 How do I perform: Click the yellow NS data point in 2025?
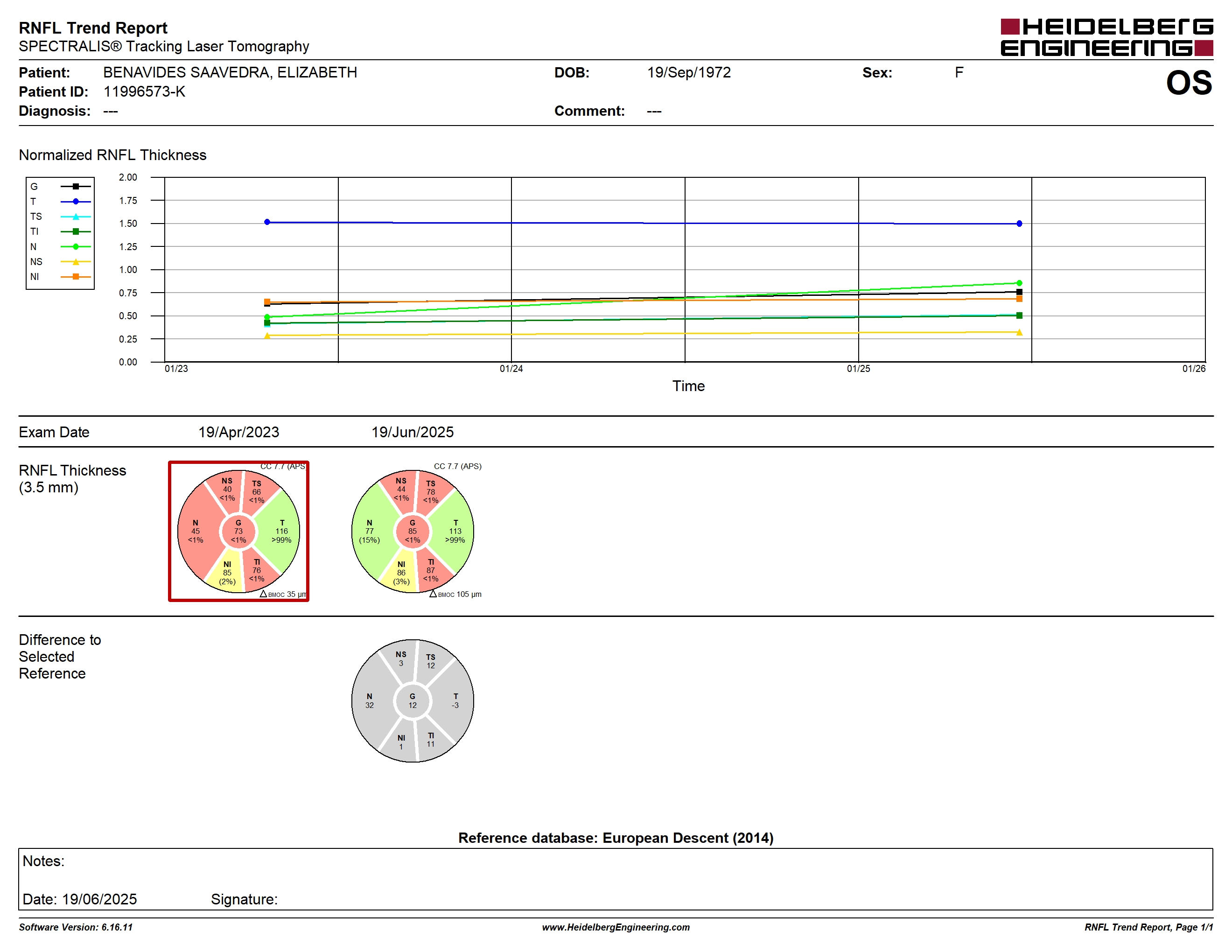pyautogui.click(x=1019, y=332)
